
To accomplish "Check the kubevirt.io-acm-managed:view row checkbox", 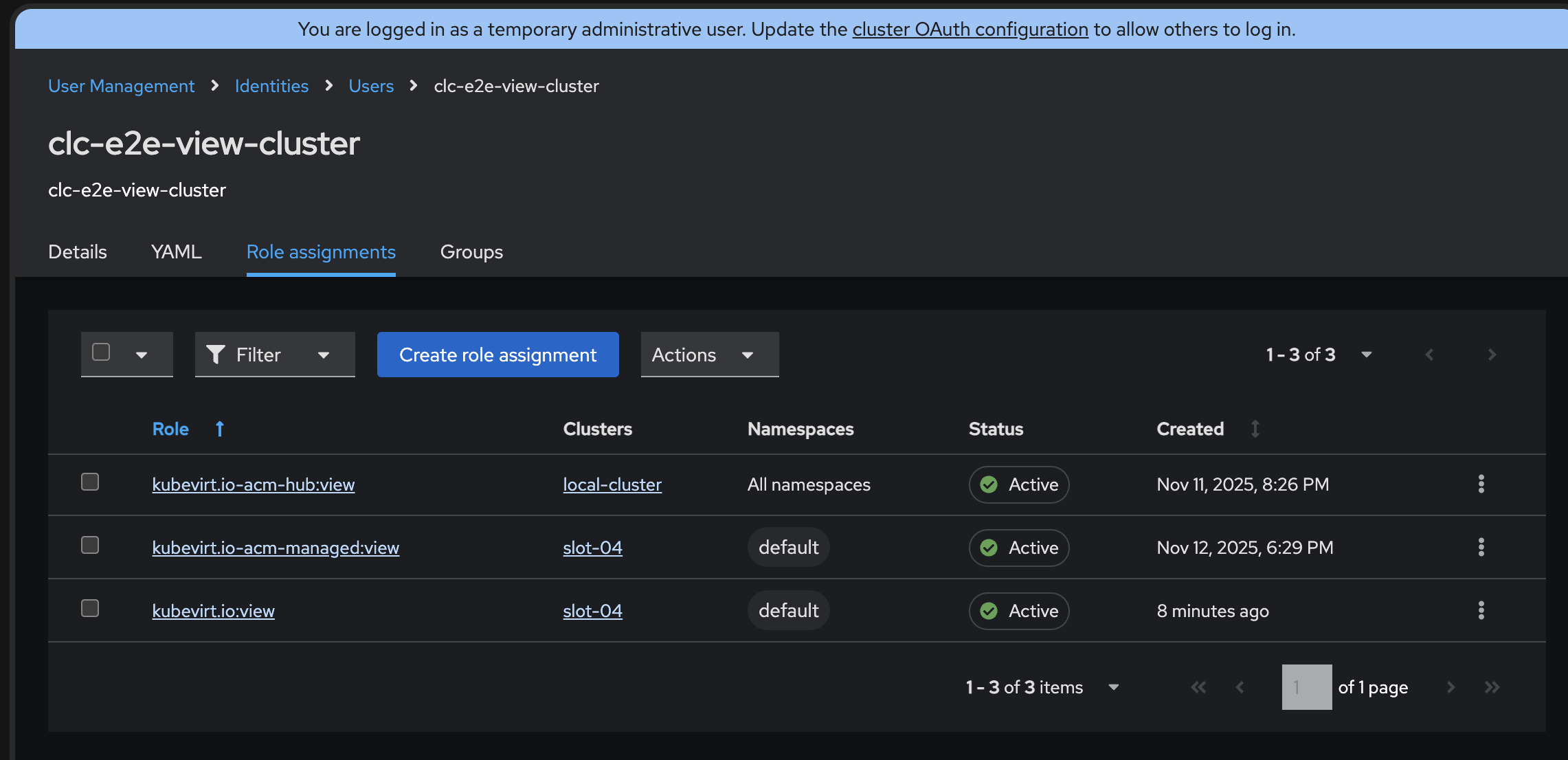I will tap(90, 545).
